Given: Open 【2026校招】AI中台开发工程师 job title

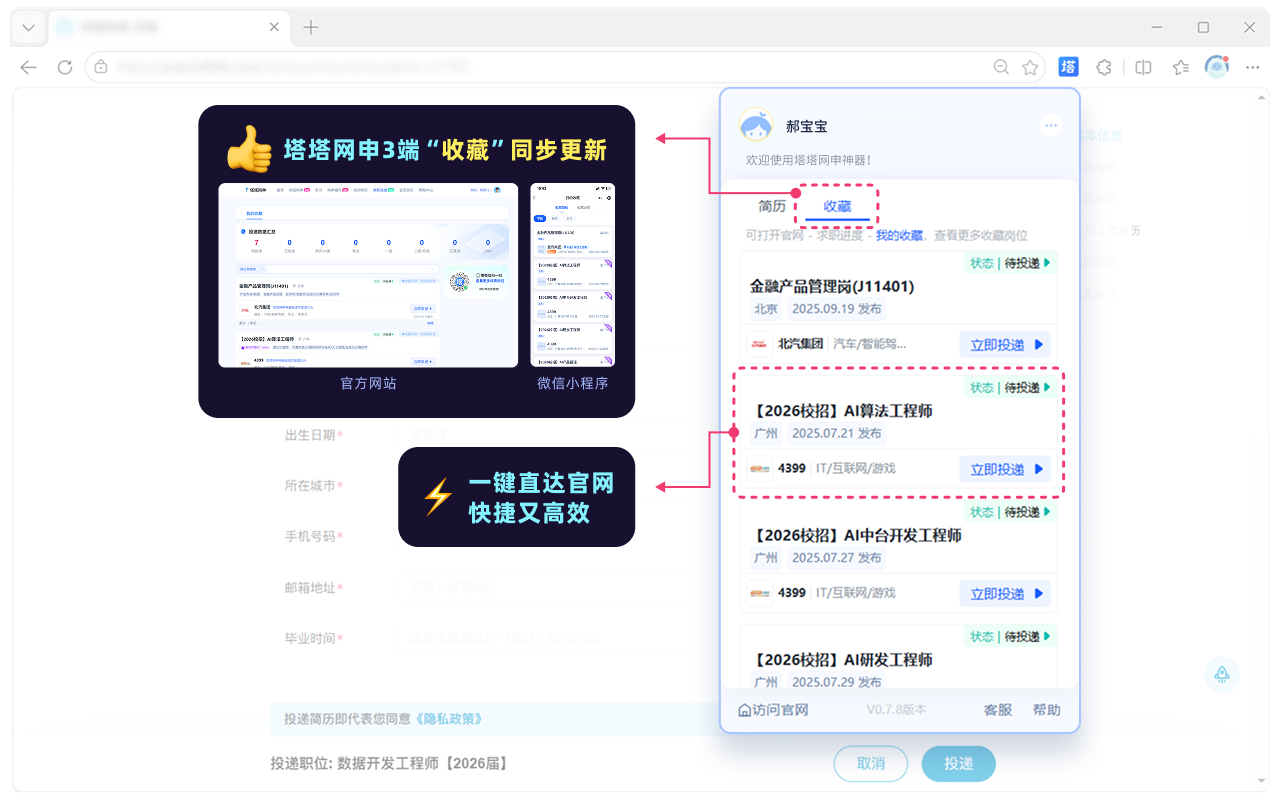Looking at the screenshot, I should (856, 535).
